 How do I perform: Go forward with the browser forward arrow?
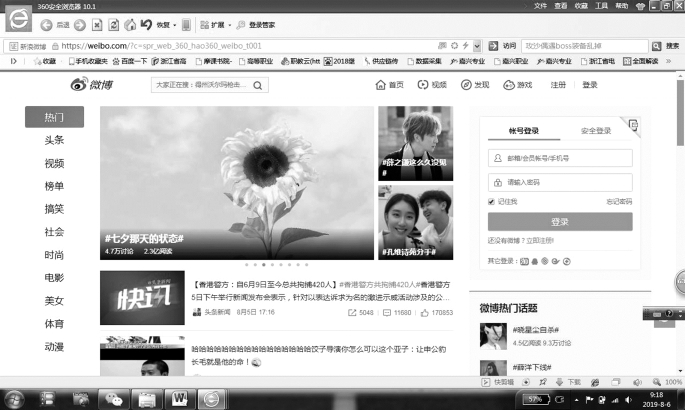point(80,25)
